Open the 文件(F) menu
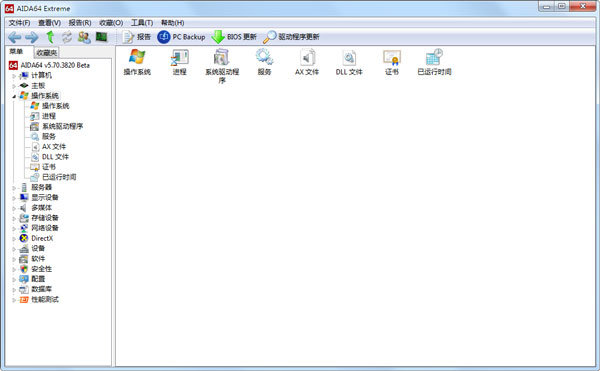 click(x=20, y=23)
